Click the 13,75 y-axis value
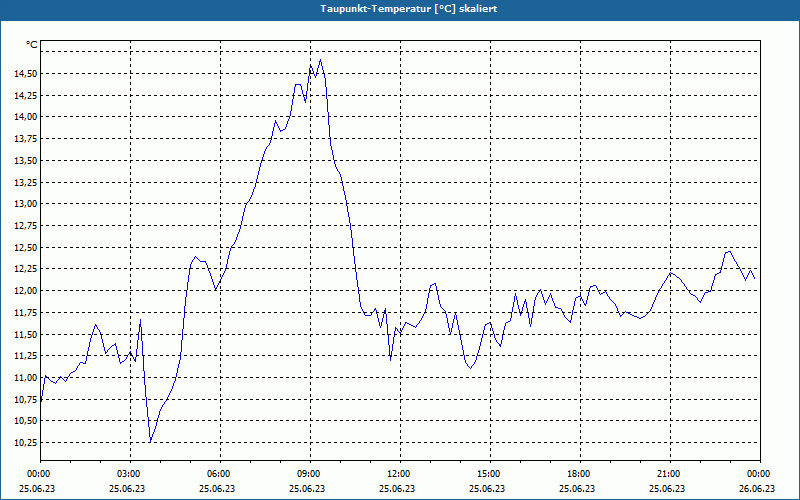The height and width of the screenshot is (500, 800). coord(26,139)
